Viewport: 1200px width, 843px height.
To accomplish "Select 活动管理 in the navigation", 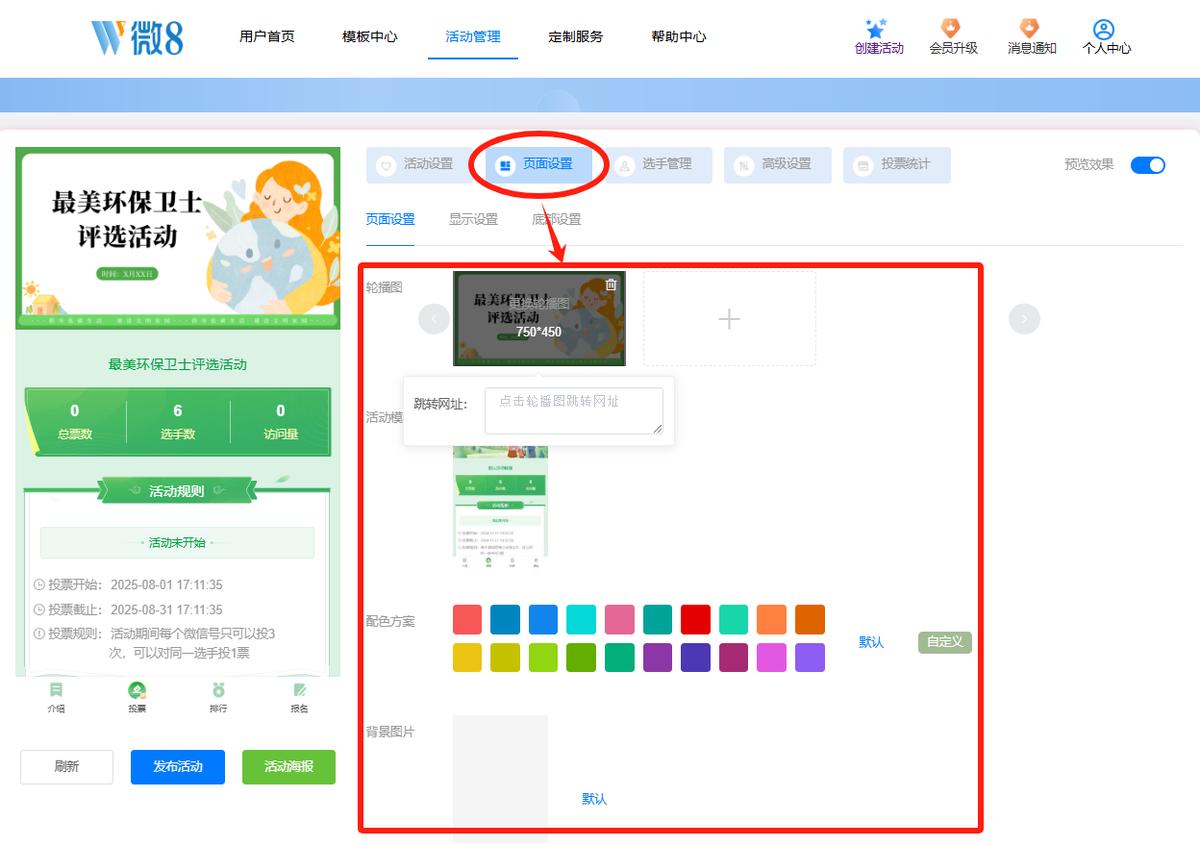I will [473, 37].
